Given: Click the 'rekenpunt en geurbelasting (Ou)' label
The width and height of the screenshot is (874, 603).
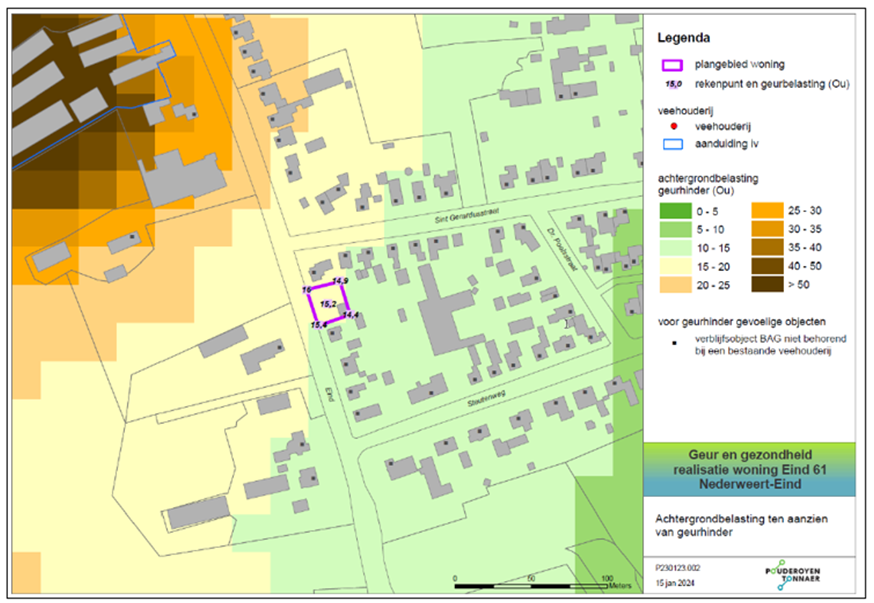Looking at the screenshot, I should [x=772, y=84].
